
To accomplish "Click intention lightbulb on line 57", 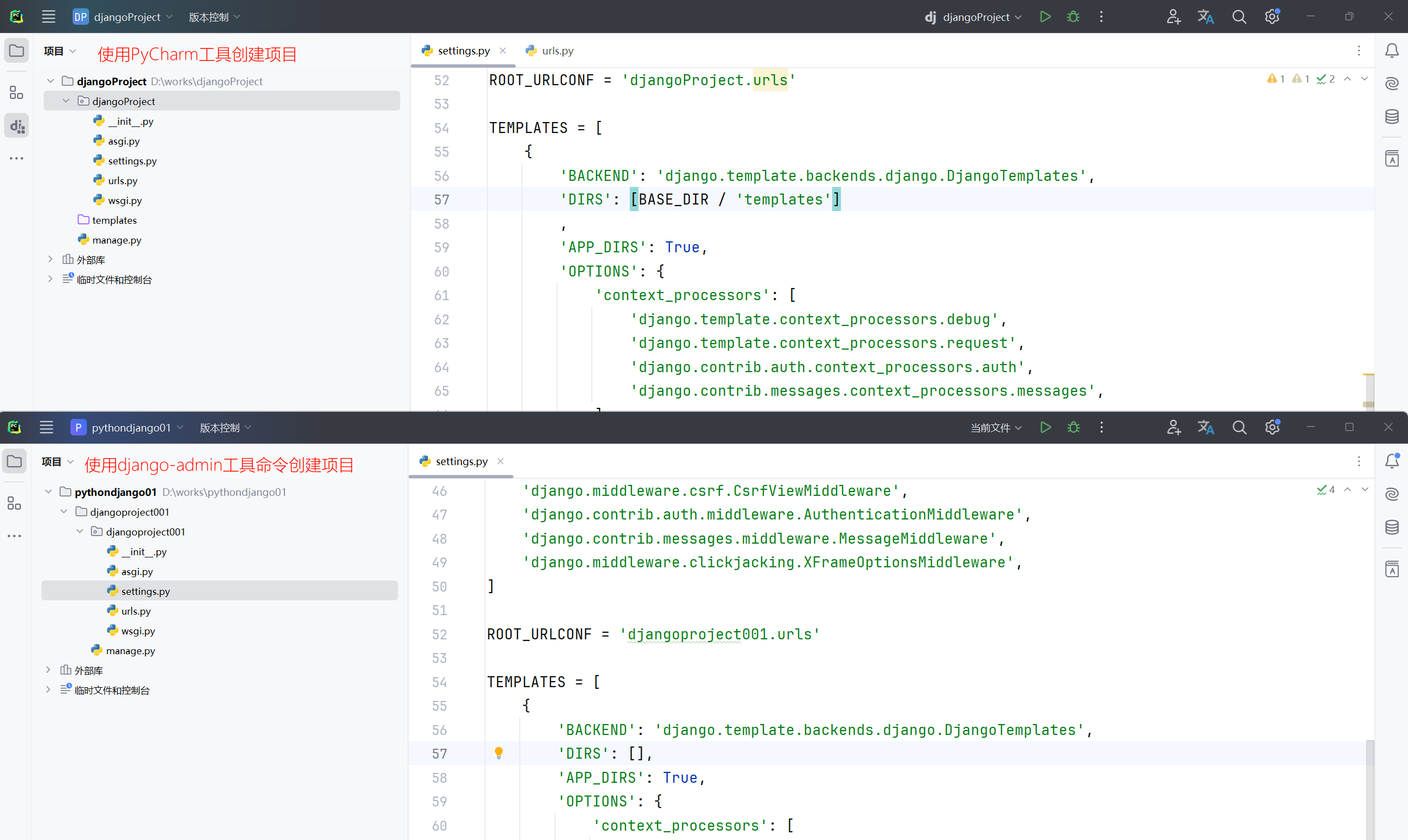I will (x=499, y=753).
